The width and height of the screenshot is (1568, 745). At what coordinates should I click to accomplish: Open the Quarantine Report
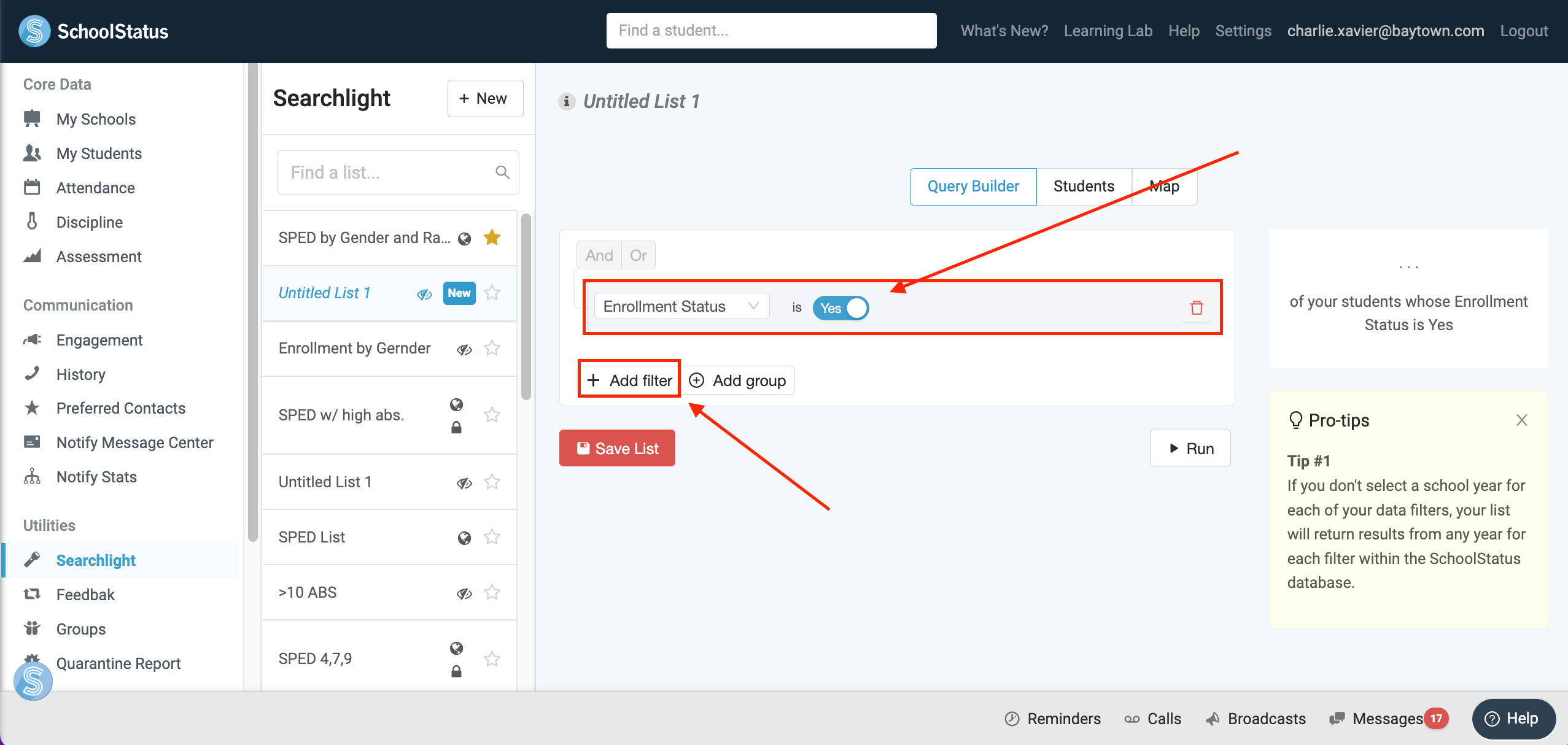[x=118, y=663]
